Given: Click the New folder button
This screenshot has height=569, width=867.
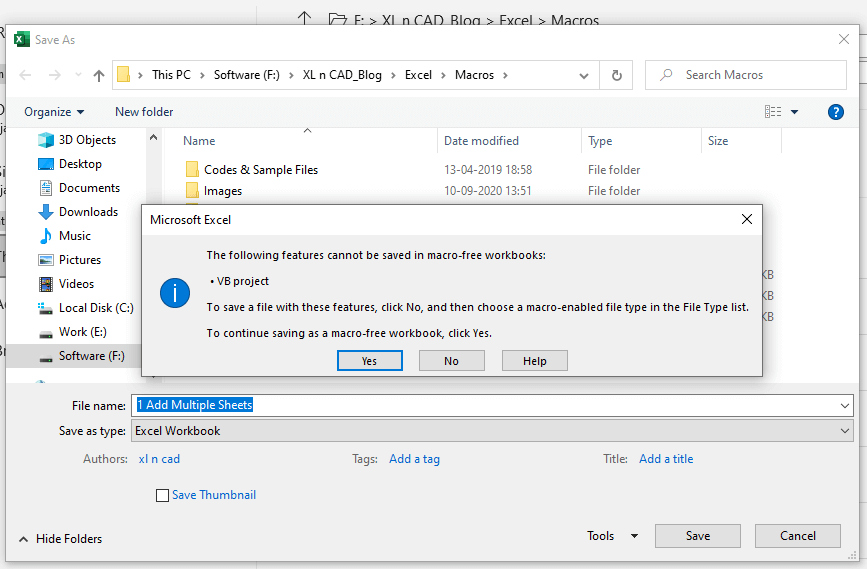Looking at the screenshot, I should pyautogui.click(x=144, y=112).
